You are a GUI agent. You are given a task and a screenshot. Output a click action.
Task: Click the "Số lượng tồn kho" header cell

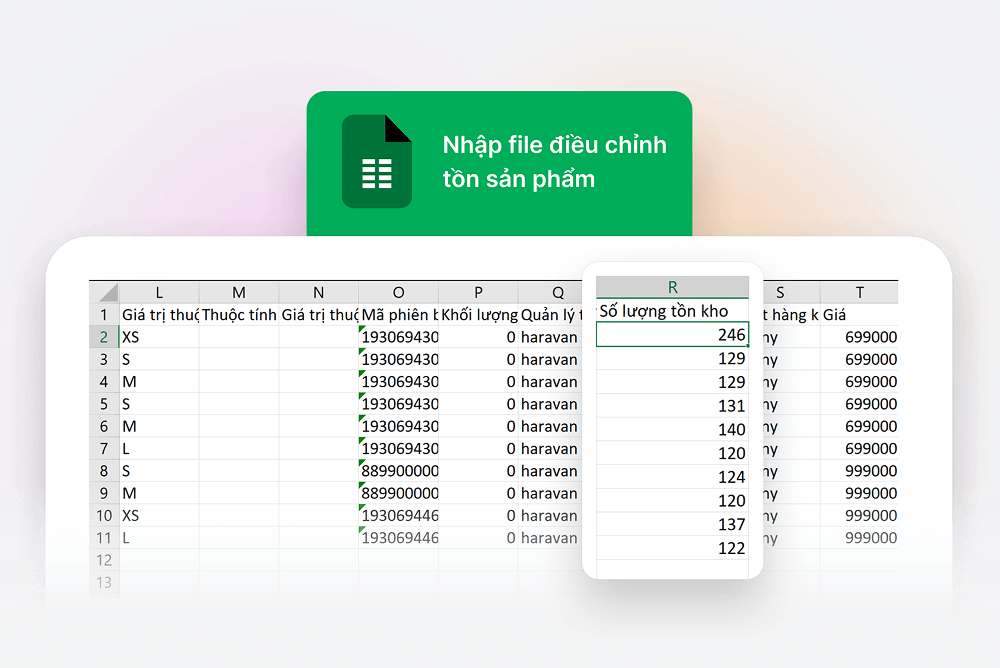pos(672,311)
